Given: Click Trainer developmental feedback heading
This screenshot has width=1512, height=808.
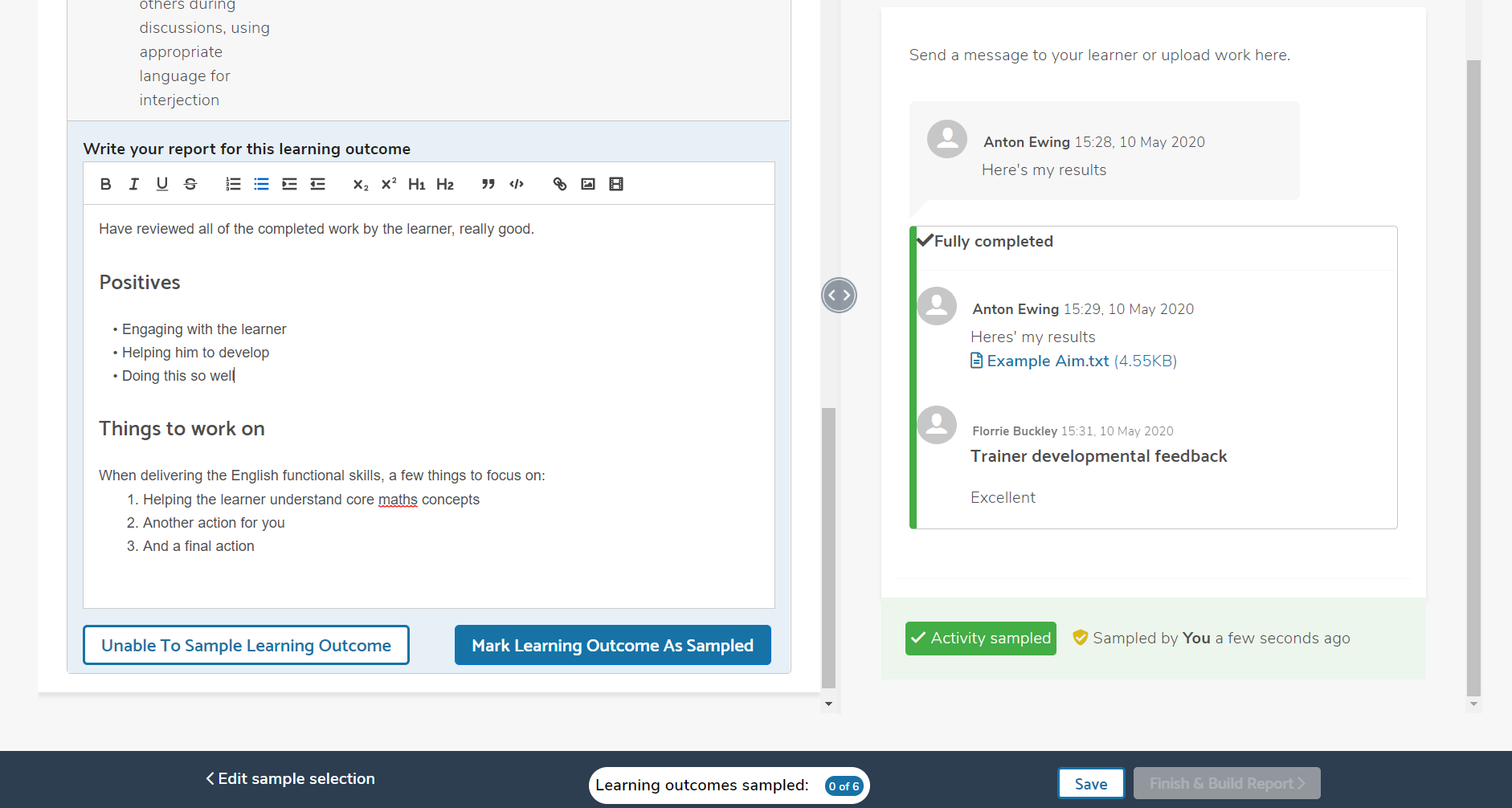Looking at the screenshot, I should click(x=1098, y=456).
